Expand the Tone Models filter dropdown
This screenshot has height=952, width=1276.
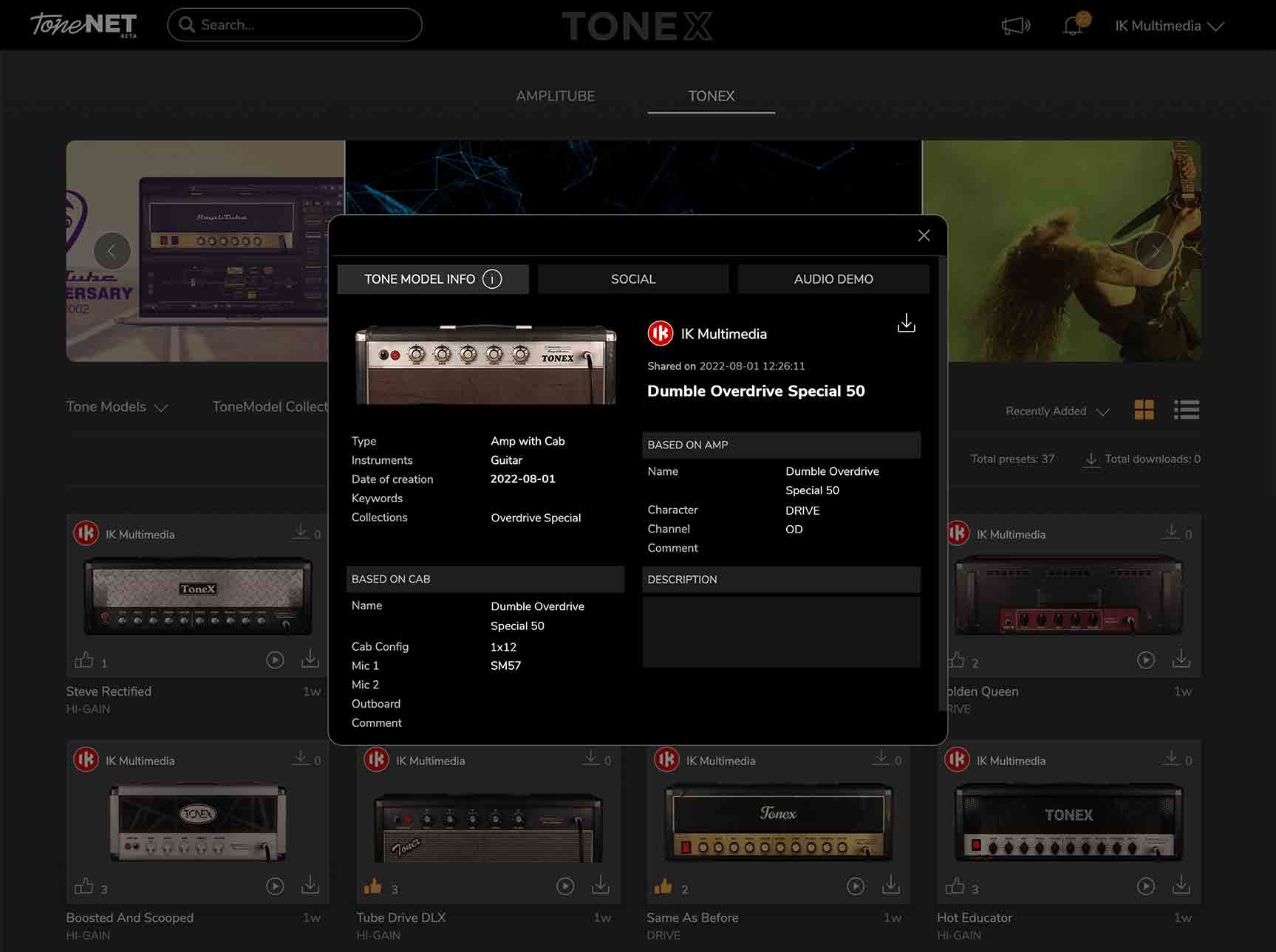(117, 407)
